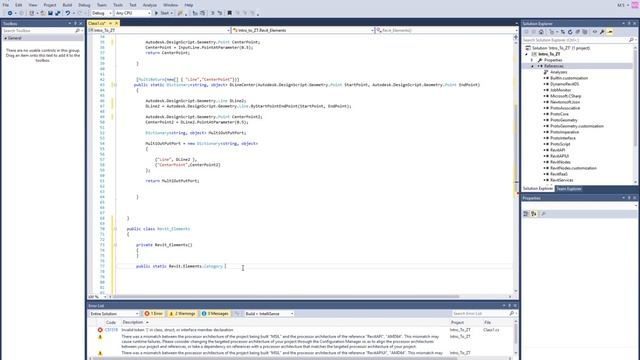
Task: Select the RevitServices reference
Action: [x=561, y=180]
